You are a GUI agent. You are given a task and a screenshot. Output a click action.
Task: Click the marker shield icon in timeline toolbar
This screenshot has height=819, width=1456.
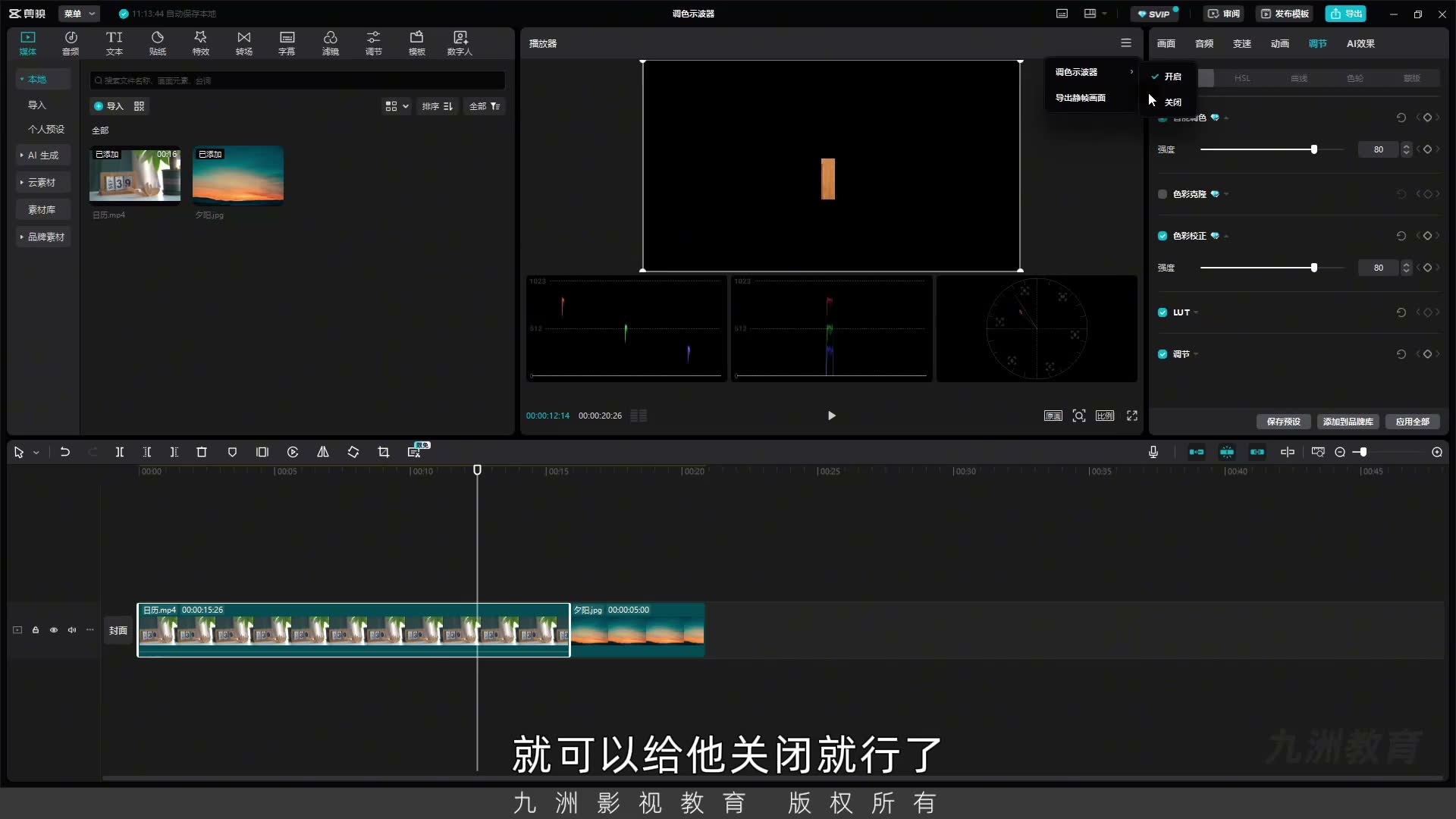pos(232,452)
